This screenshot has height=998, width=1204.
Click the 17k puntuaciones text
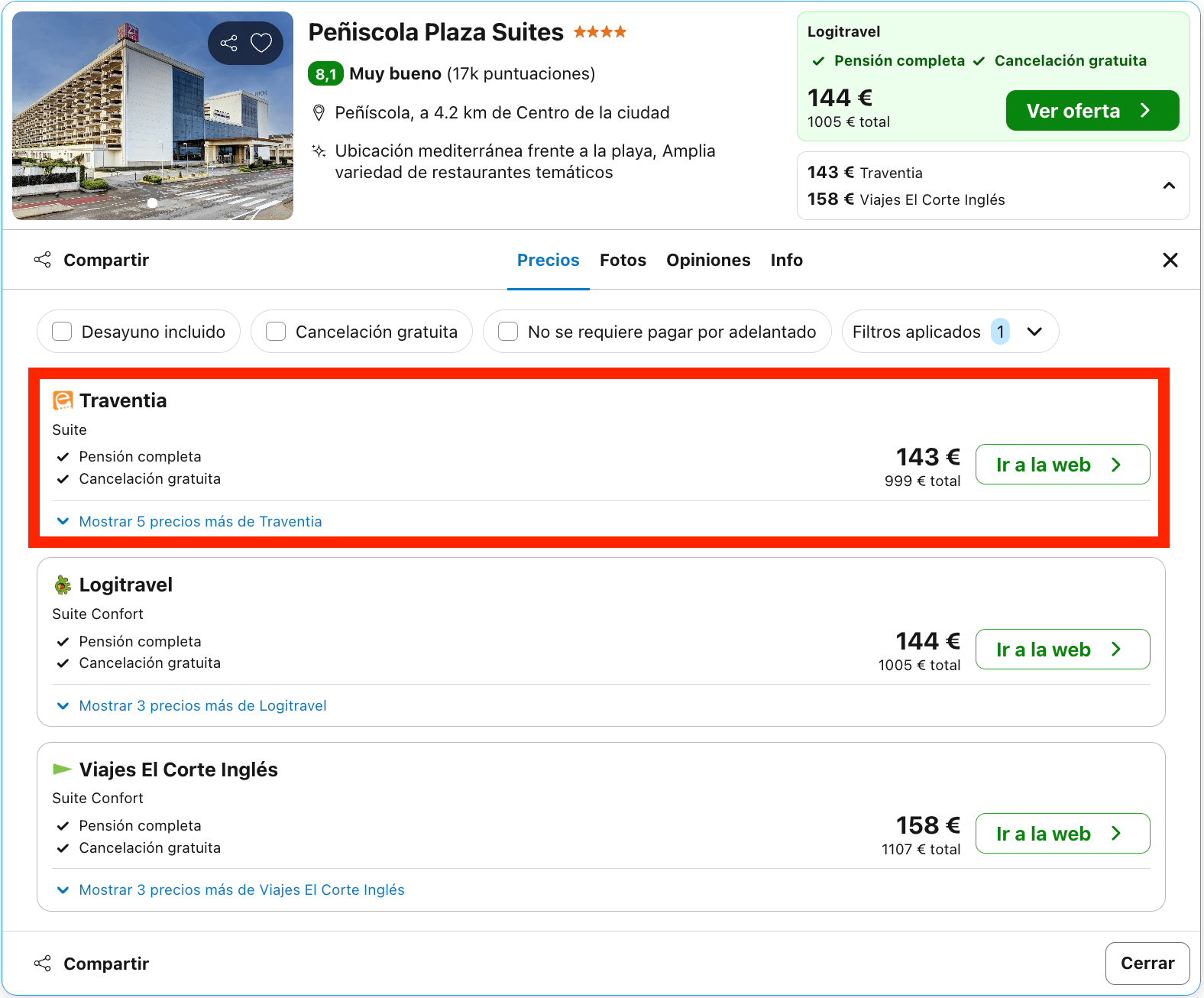click(x=521, y=74)
